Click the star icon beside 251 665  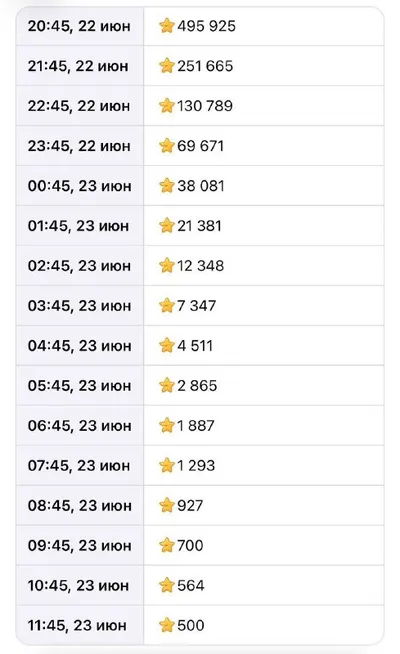(166, 66)
